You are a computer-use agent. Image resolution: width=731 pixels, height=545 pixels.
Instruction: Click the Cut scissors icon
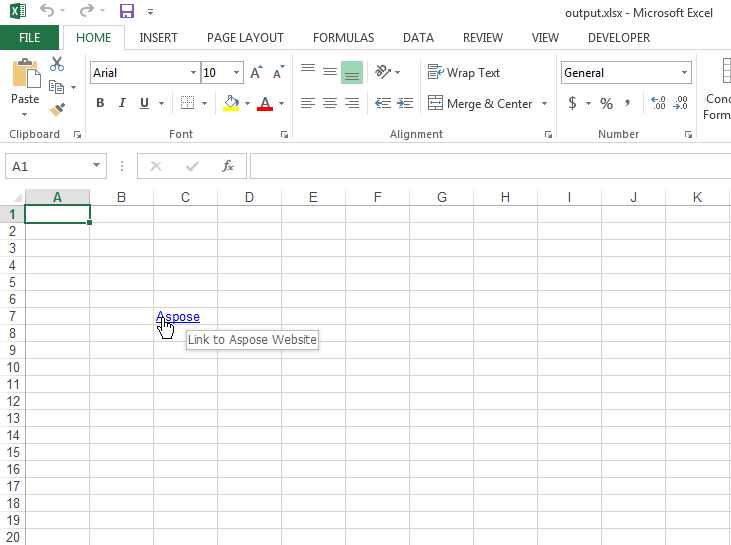click(x=57, y=64)
